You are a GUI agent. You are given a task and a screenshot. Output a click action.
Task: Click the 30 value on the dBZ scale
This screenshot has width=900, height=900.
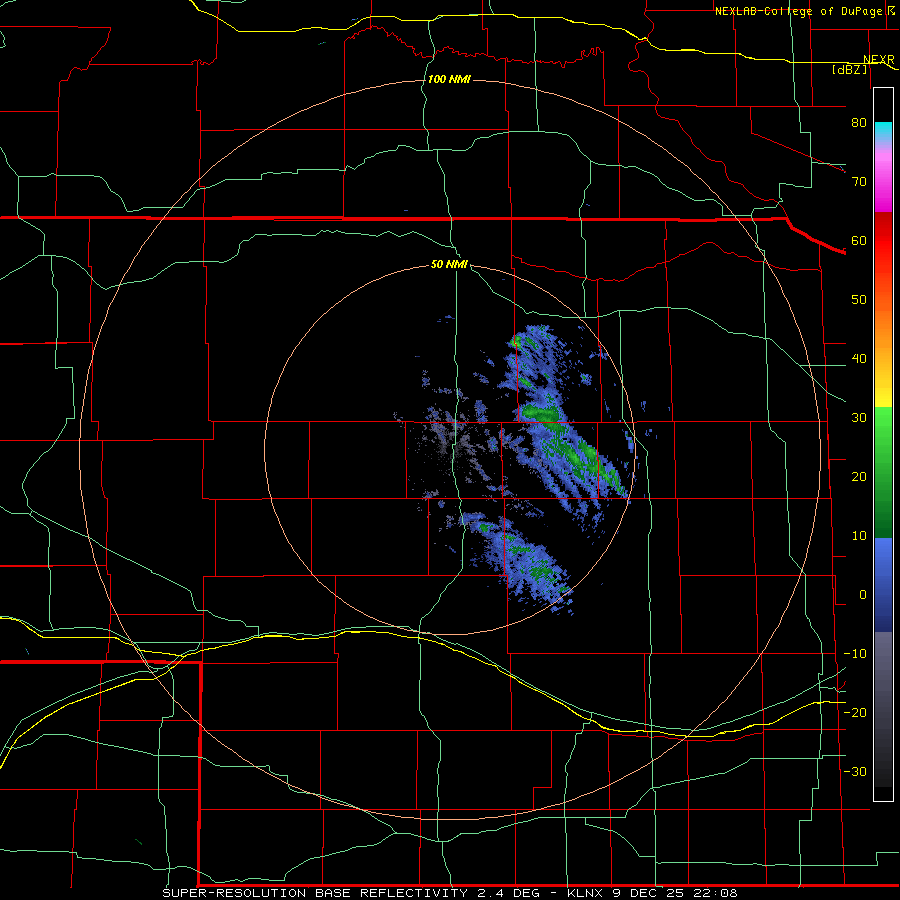(x=859, y=418)
